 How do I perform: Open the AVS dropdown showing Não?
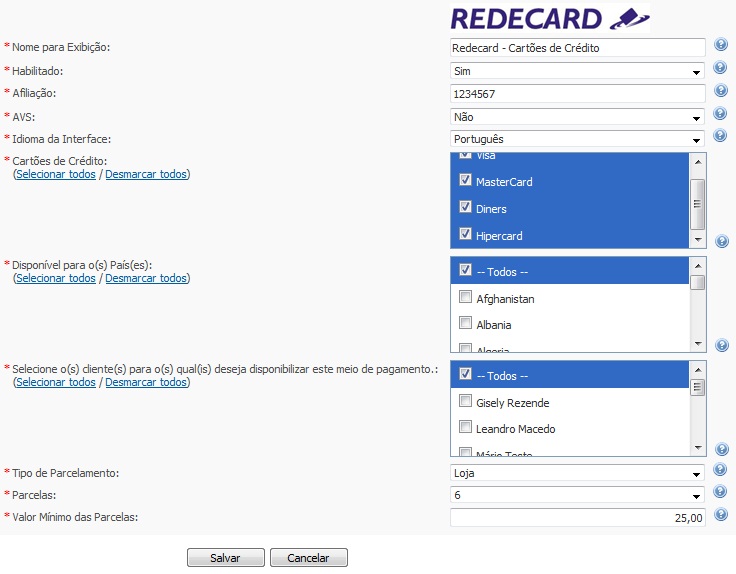(577, 117)
